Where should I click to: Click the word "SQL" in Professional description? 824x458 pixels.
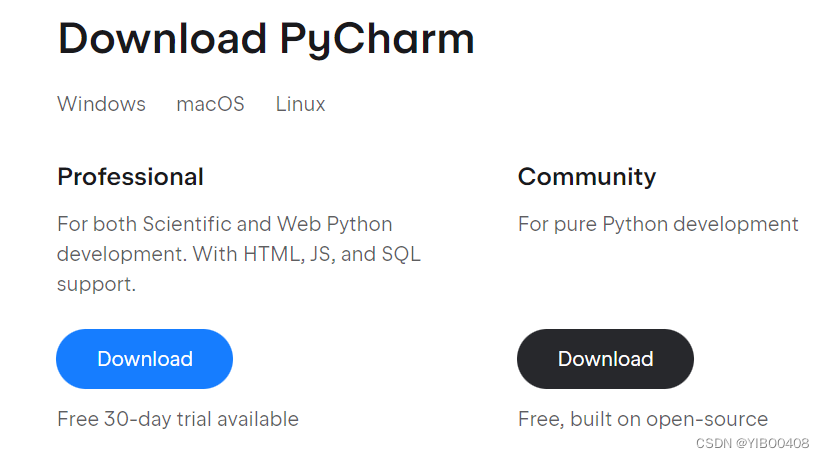pyautogui.click(x=400, y=254)
